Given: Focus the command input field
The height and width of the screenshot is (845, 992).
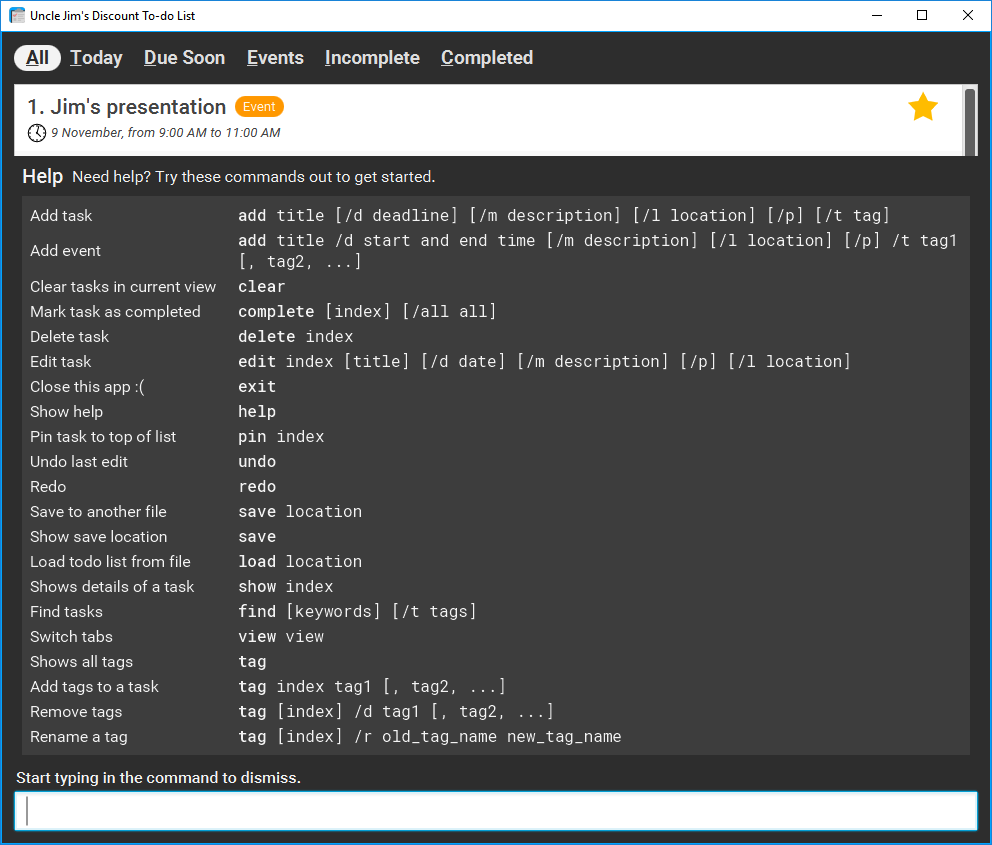Looking at the screenshot, I should (x=496, y=811).
